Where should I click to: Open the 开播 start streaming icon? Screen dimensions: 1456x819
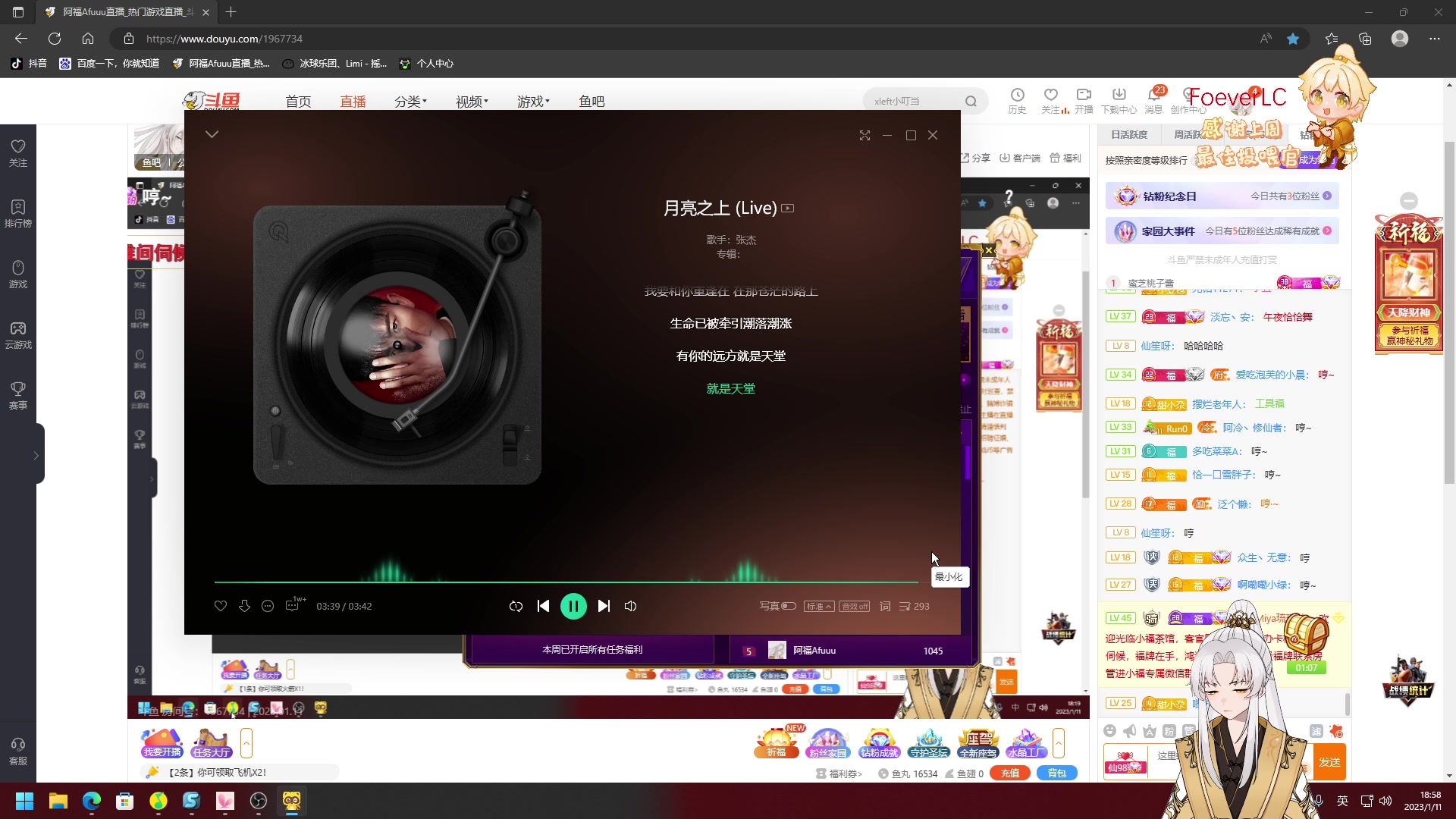click(x=1084, y=101)
